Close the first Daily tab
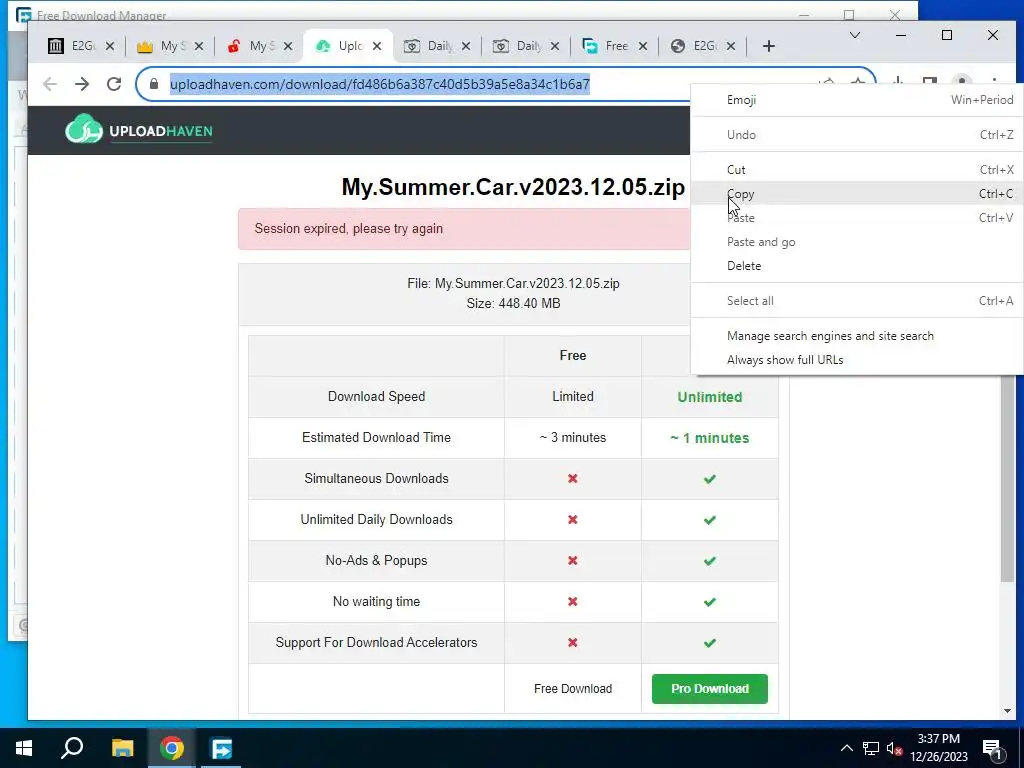This screenshot has width=1024, height=768. [x=466, y=46]
